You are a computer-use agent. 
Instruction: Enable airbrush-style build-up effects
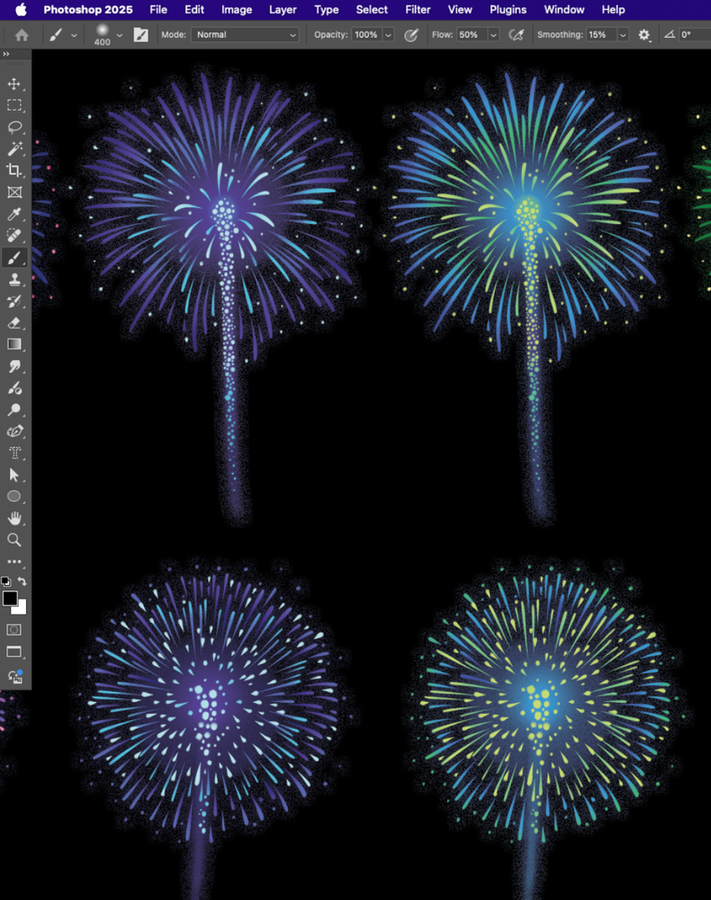[516, 35]
